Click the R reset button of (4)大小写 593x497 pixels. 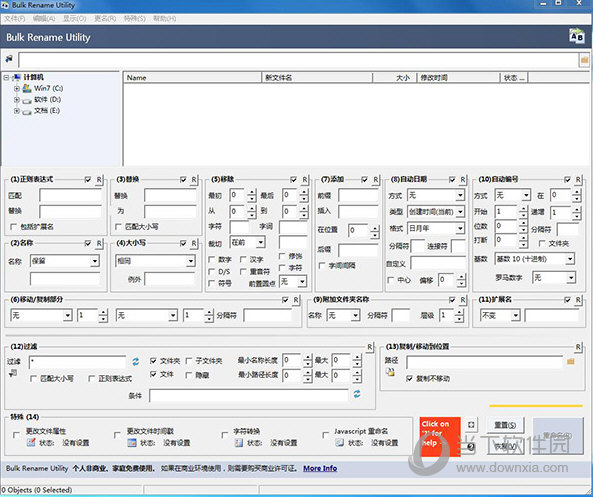tap(194, 243)
